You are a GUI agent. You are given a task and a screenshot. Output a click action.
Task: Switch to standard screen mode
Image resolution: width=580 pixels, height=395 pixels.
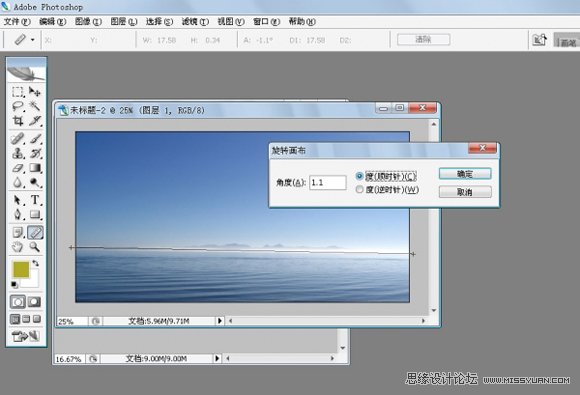[x=15, y=319]
